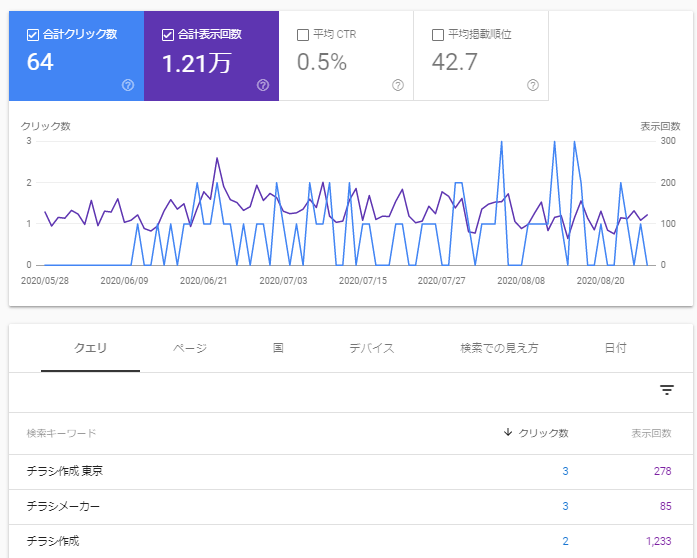Open help icon on 合計クリック数 card
The width and height of the screenshot is (697, 558).
(128, 85)
